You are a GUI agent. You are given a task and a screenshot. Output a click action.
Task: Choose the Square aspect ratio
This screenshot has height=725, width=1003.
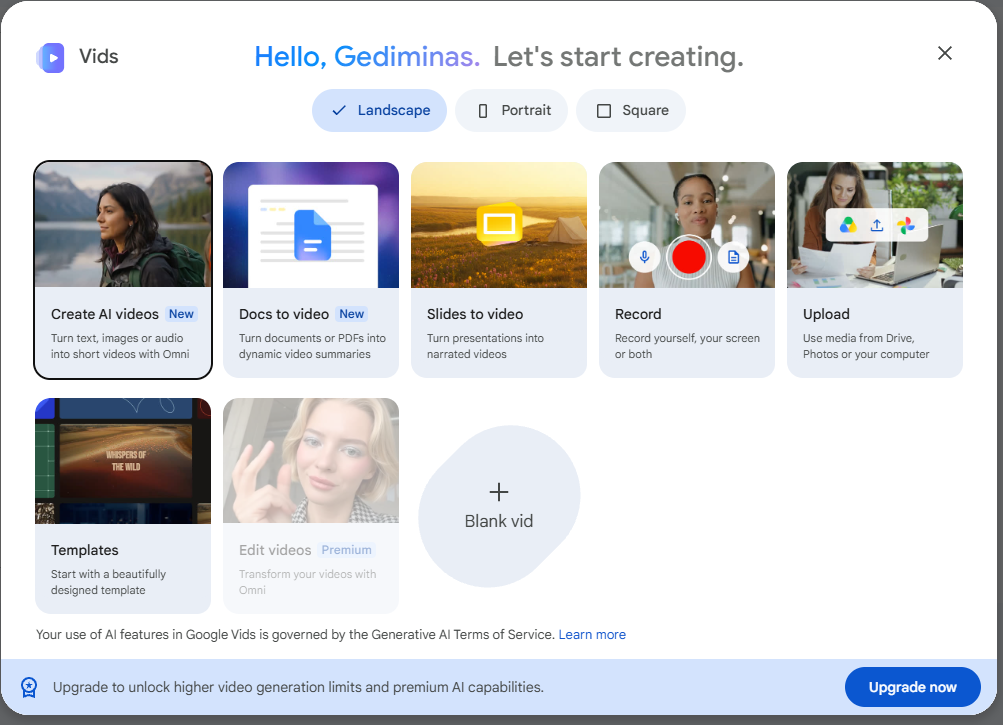click(x=631, y=111)
